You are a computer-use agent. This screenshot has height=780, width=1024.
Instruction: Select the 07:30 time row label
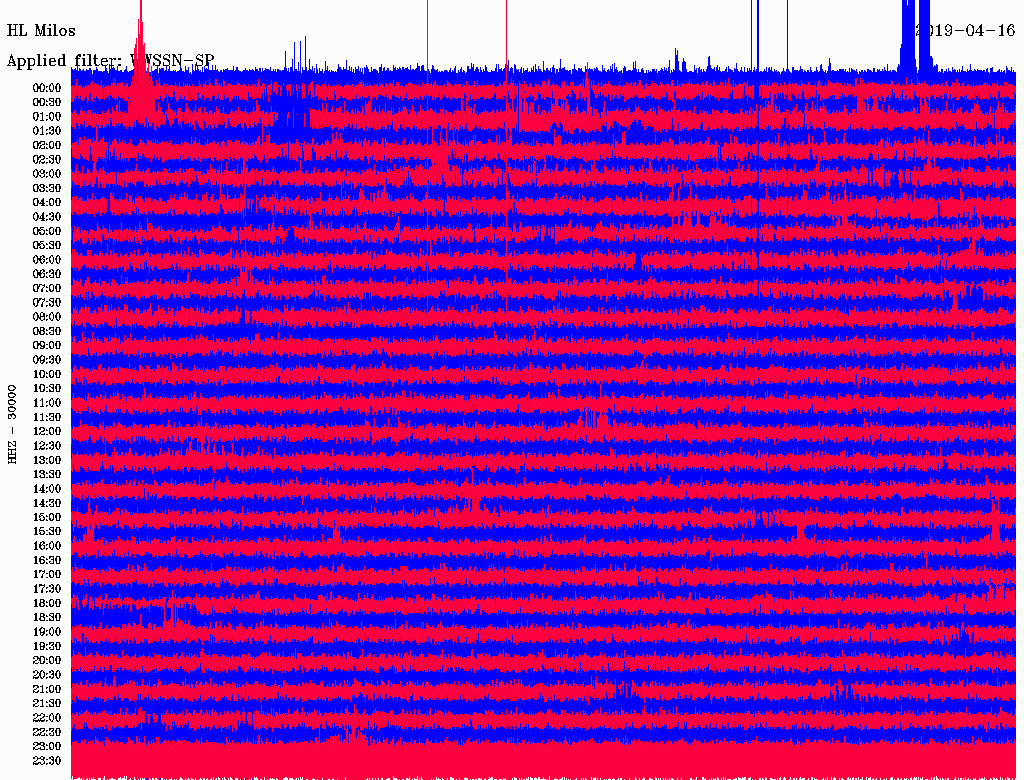tap(47, 302)
